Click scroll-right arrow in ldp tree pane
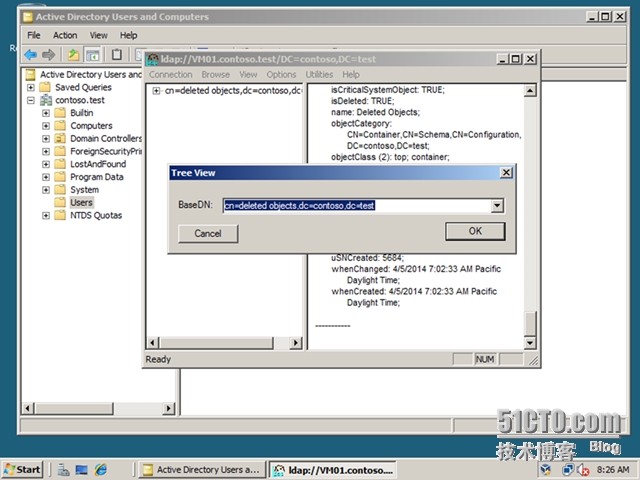Image resolution: width=640 pixels, height=480 pixels. [x=296, y=343]
